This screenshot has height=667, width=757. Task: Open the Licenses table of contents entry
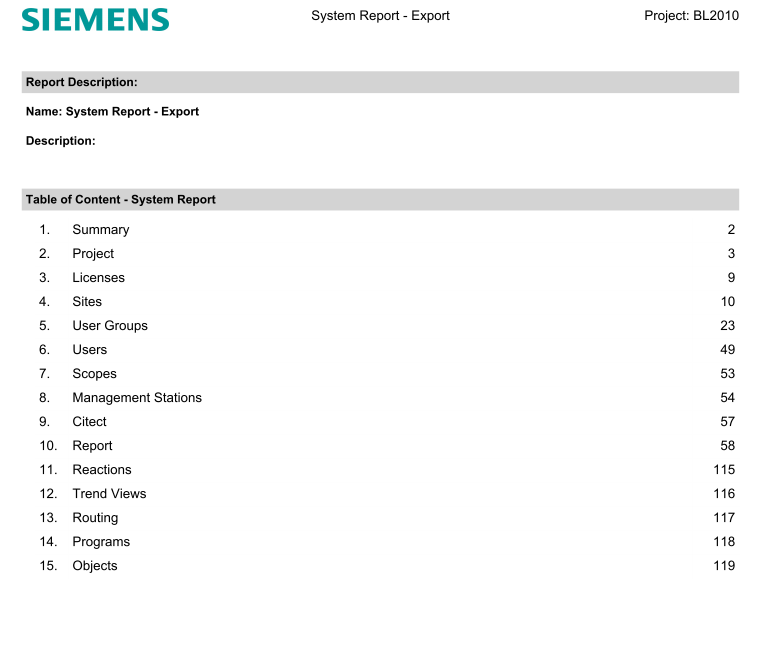(x=98, y=278)
